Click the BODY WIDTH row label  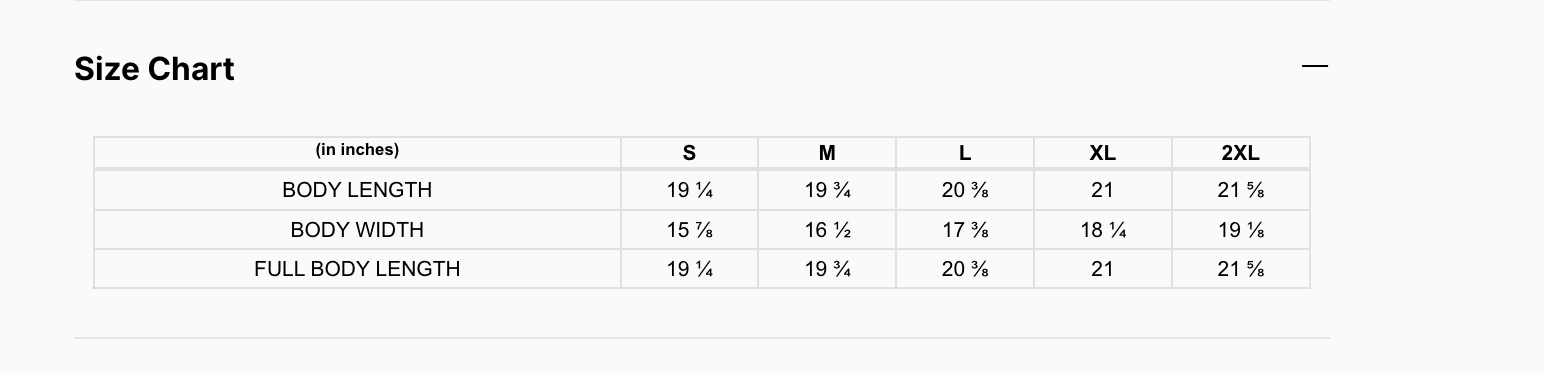pyautogui.click(x=357, y=230)
